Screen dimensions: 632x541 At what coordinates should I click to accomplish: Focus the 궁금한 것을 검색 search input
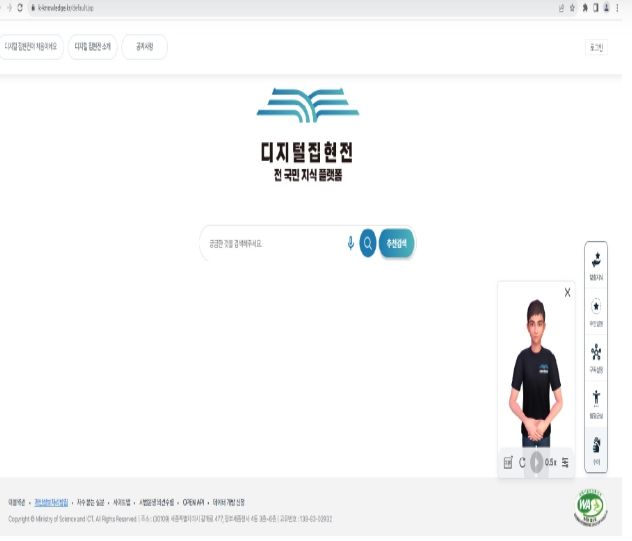pos(274,243)
